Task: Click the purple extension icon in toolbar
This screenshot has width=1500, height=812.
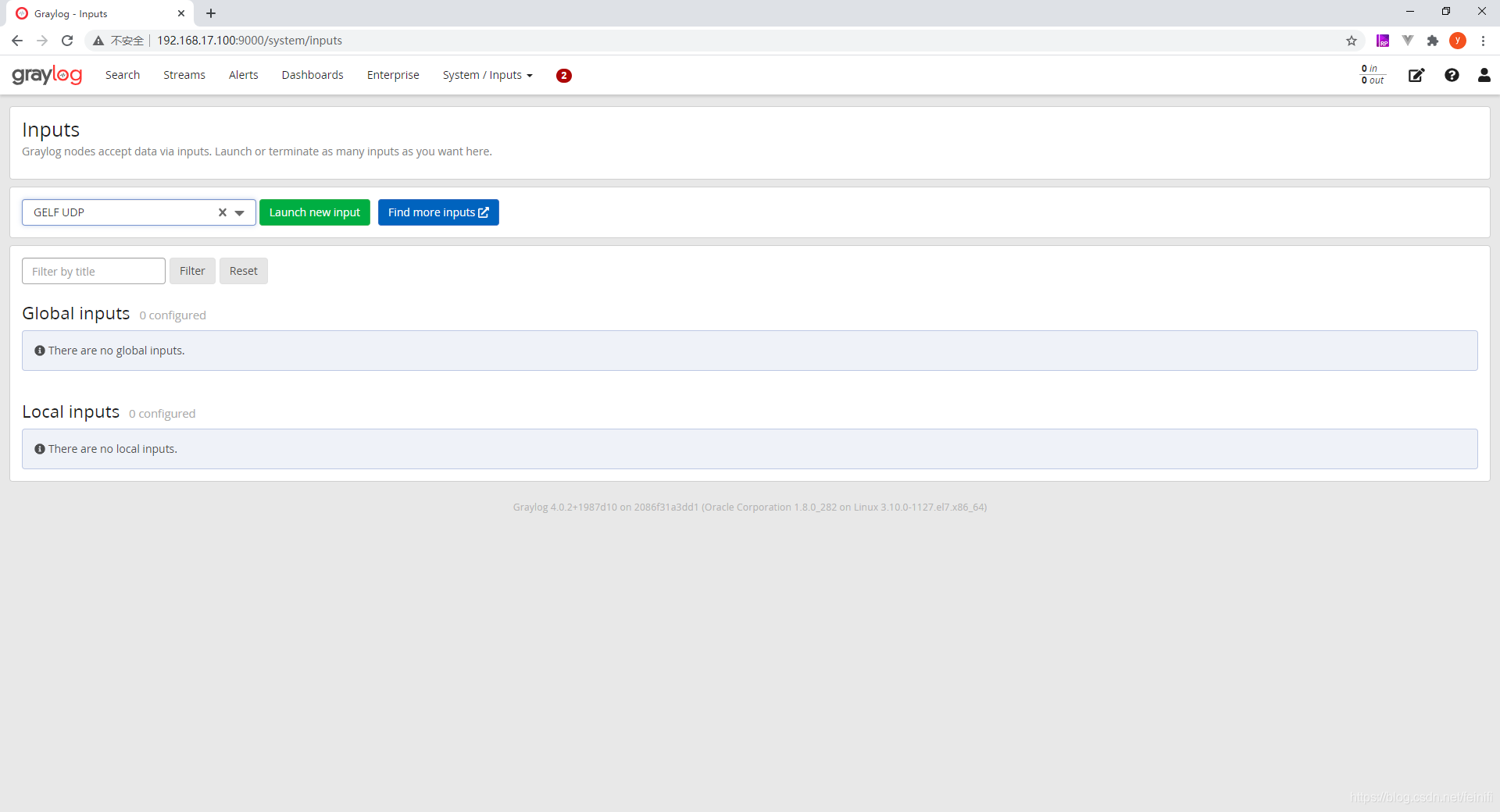Action: click(x=1383, y=41)
